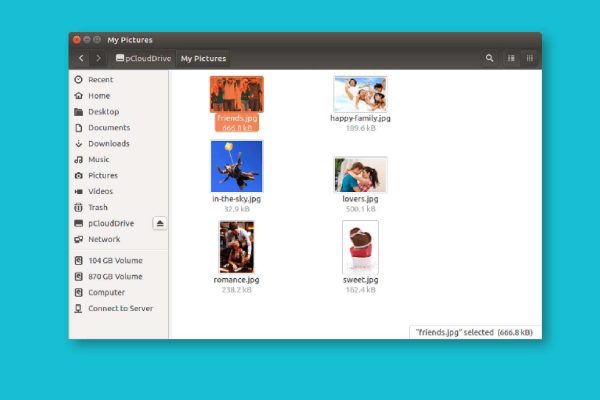600x400 pixels.
Task: Click the romance.jpg file name label
Action: click(236, 280)
